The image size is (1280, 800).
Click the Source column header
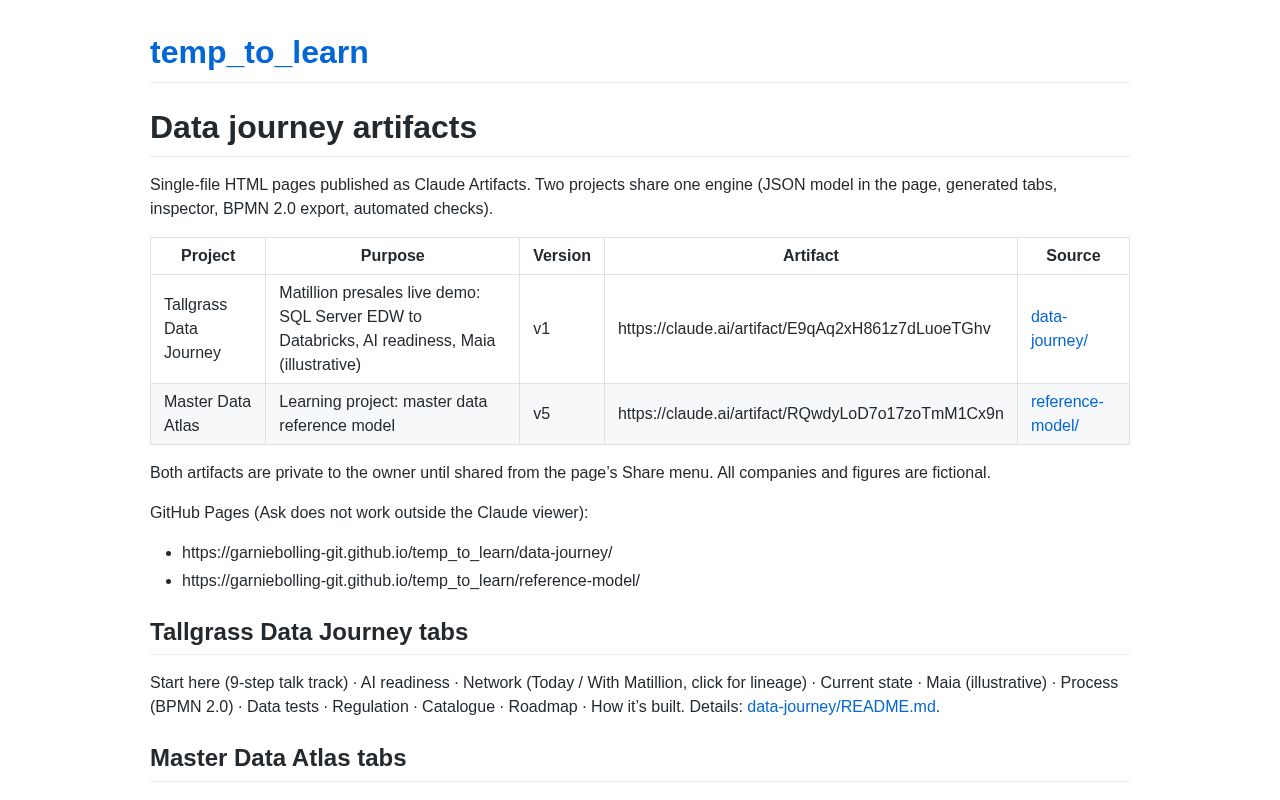tap(1073, 256)
